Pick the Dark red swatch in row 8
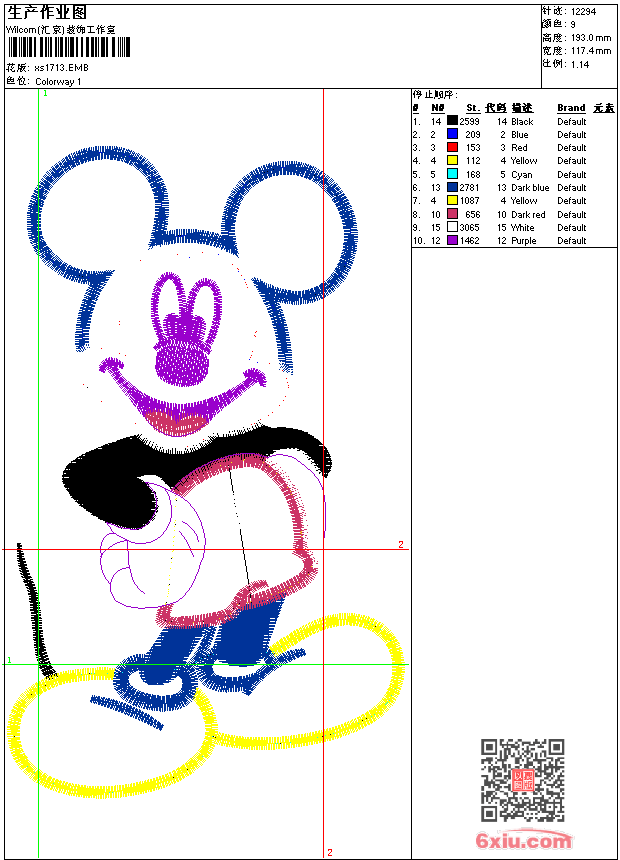Screen dimensions: 620x860 (x=452, y=214)
